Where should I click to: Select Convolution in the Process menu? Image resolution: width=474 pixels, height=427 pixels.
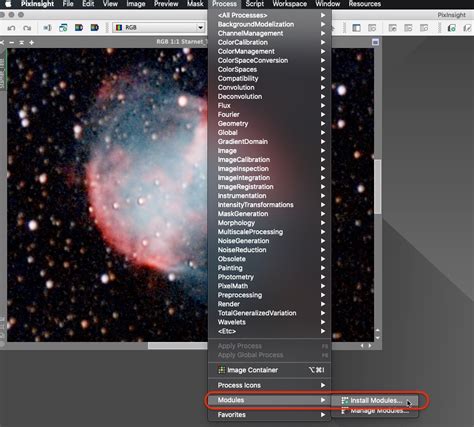coord(269,87)
